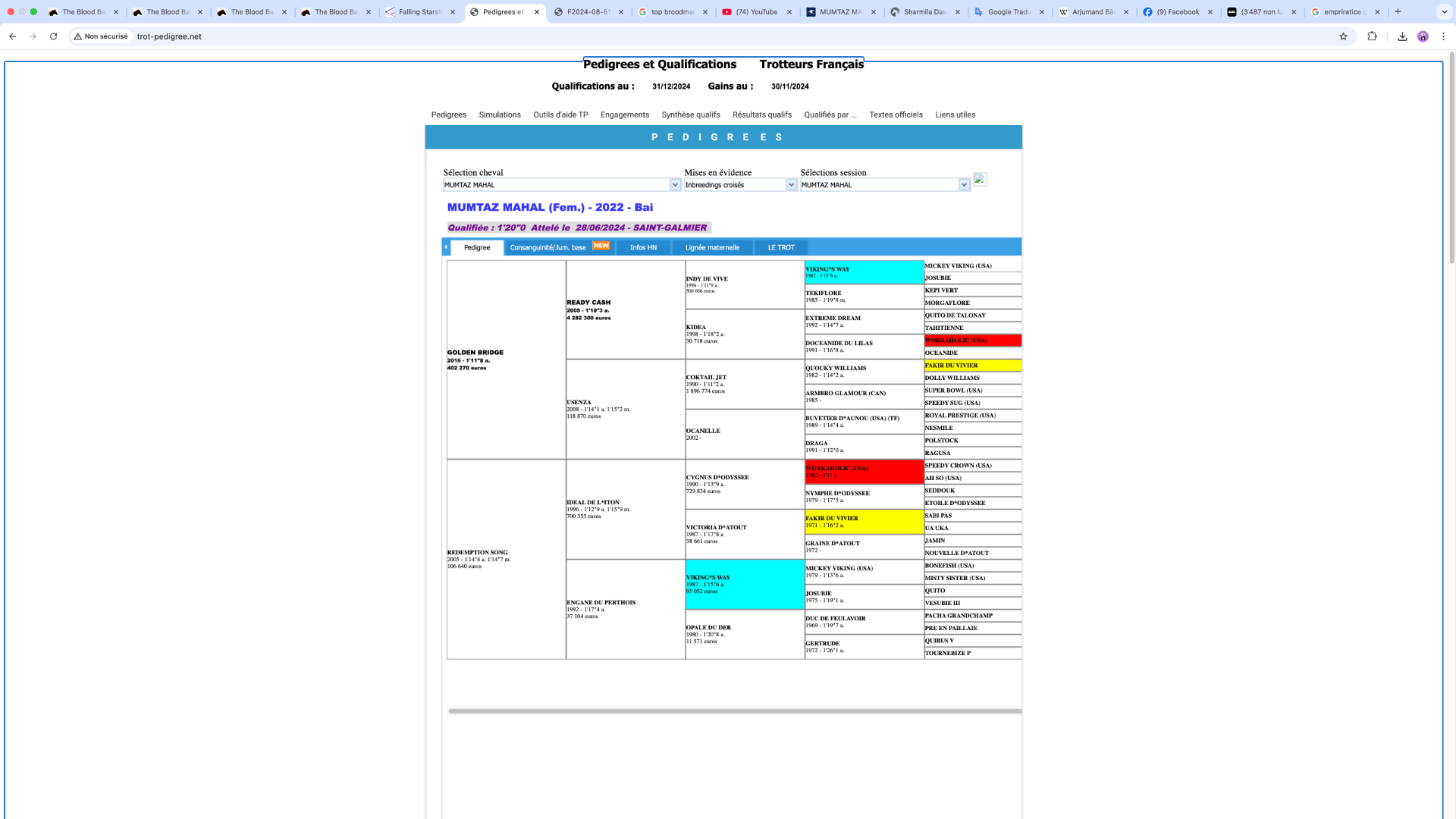Click CYGNUS D'ODYSSEE cell
The width and height of the screenshot is (1456, 819).
click(745, 485)
